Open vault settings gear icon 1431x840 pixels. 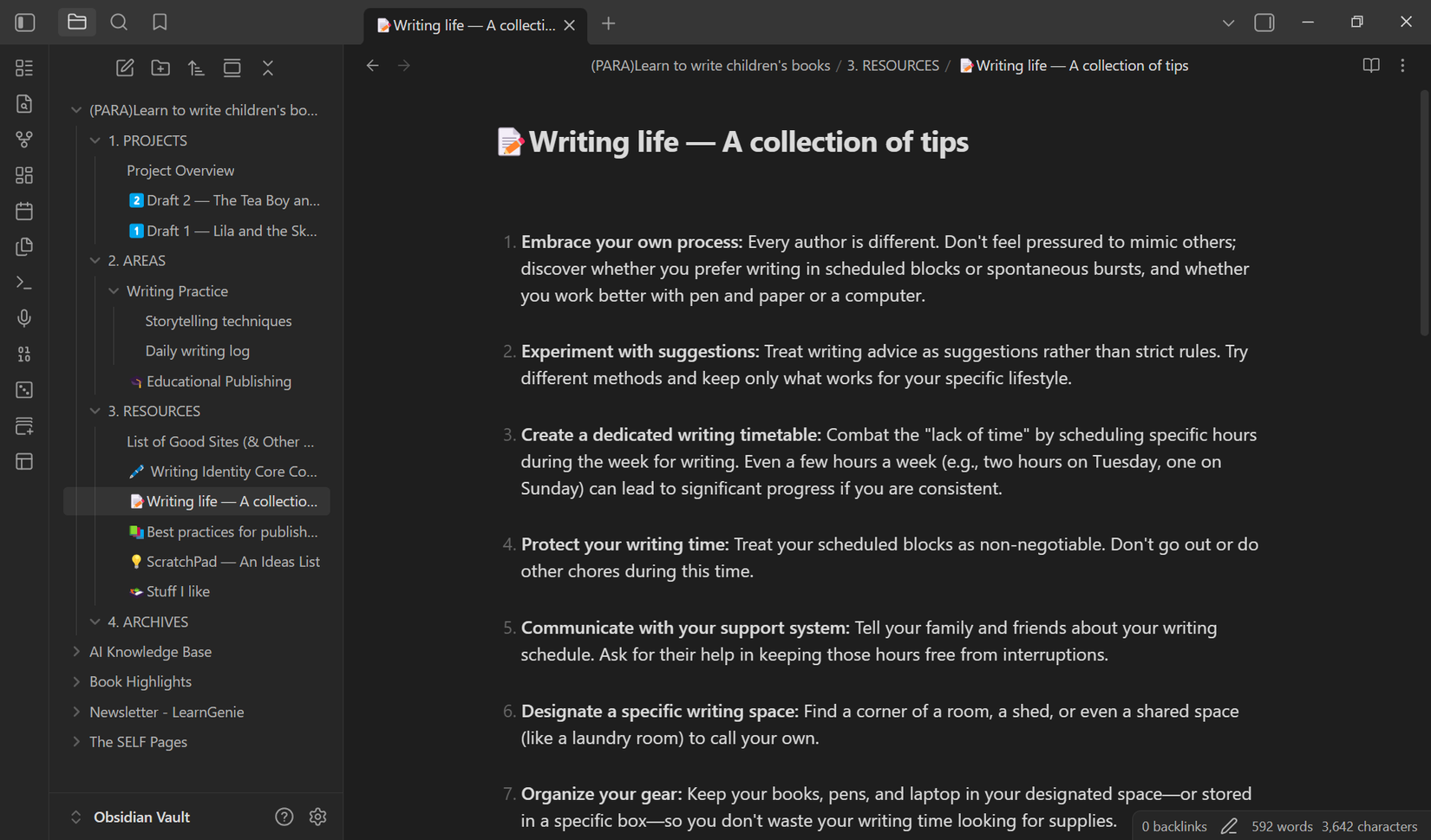tap(317, 817)
